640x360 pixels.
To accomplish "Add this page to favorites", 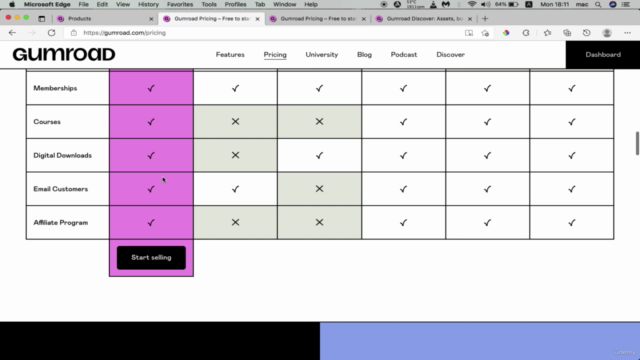I will pos(485,33).
